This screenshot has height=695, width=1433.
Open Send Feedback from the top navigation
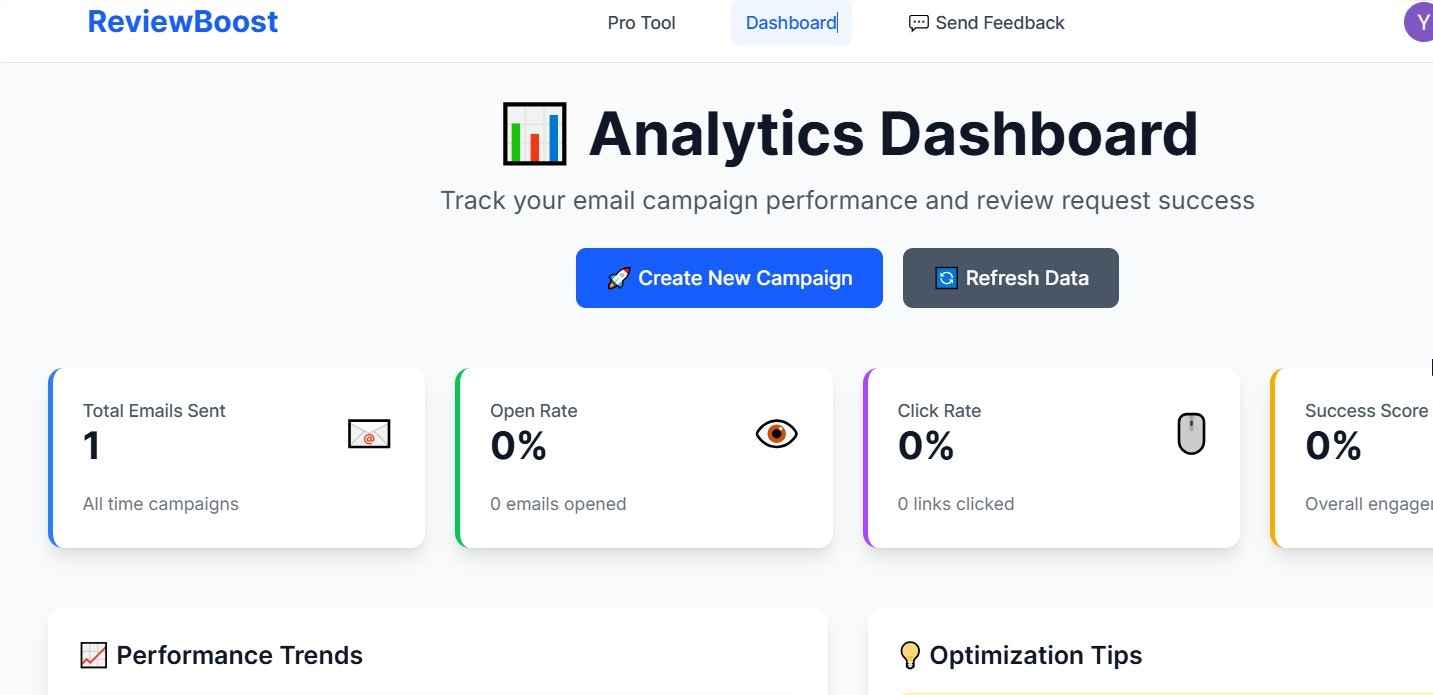coord(999,22)
